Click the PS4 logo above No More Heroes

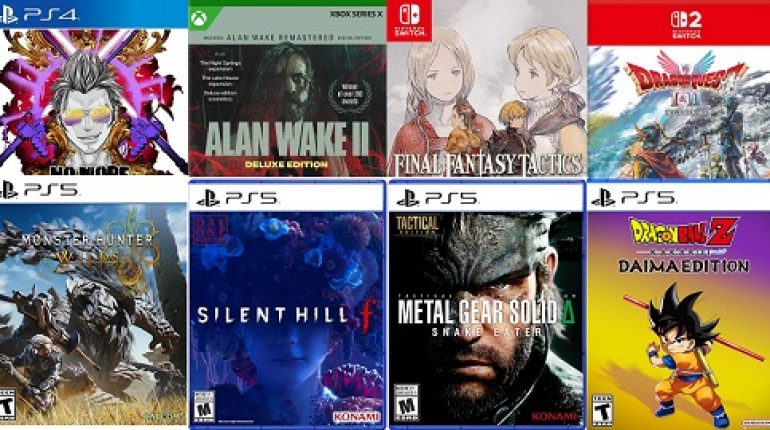tap(38, 15)
